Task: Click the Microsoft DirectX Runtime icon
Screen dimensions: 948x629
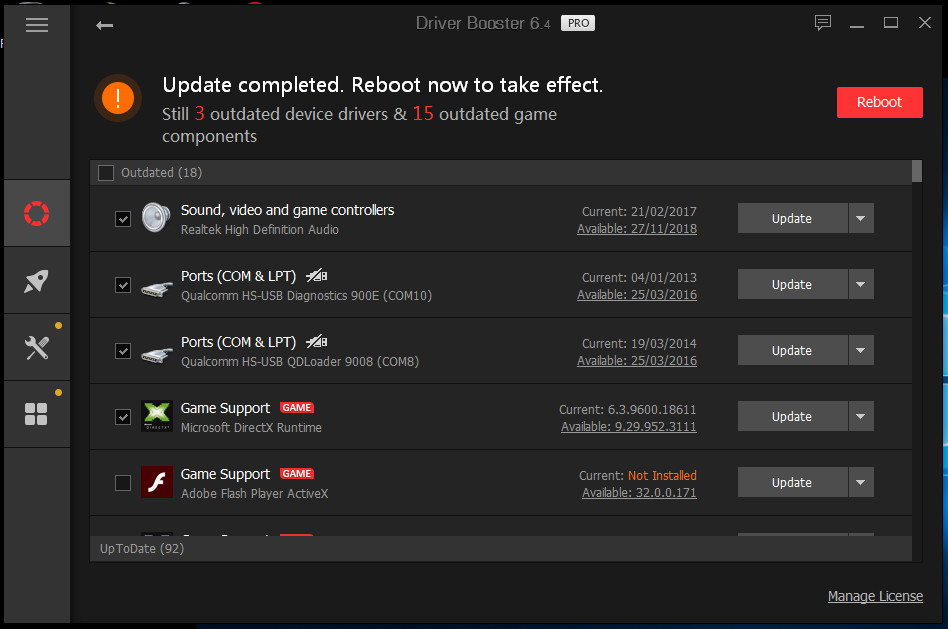Action: [157, 416]
